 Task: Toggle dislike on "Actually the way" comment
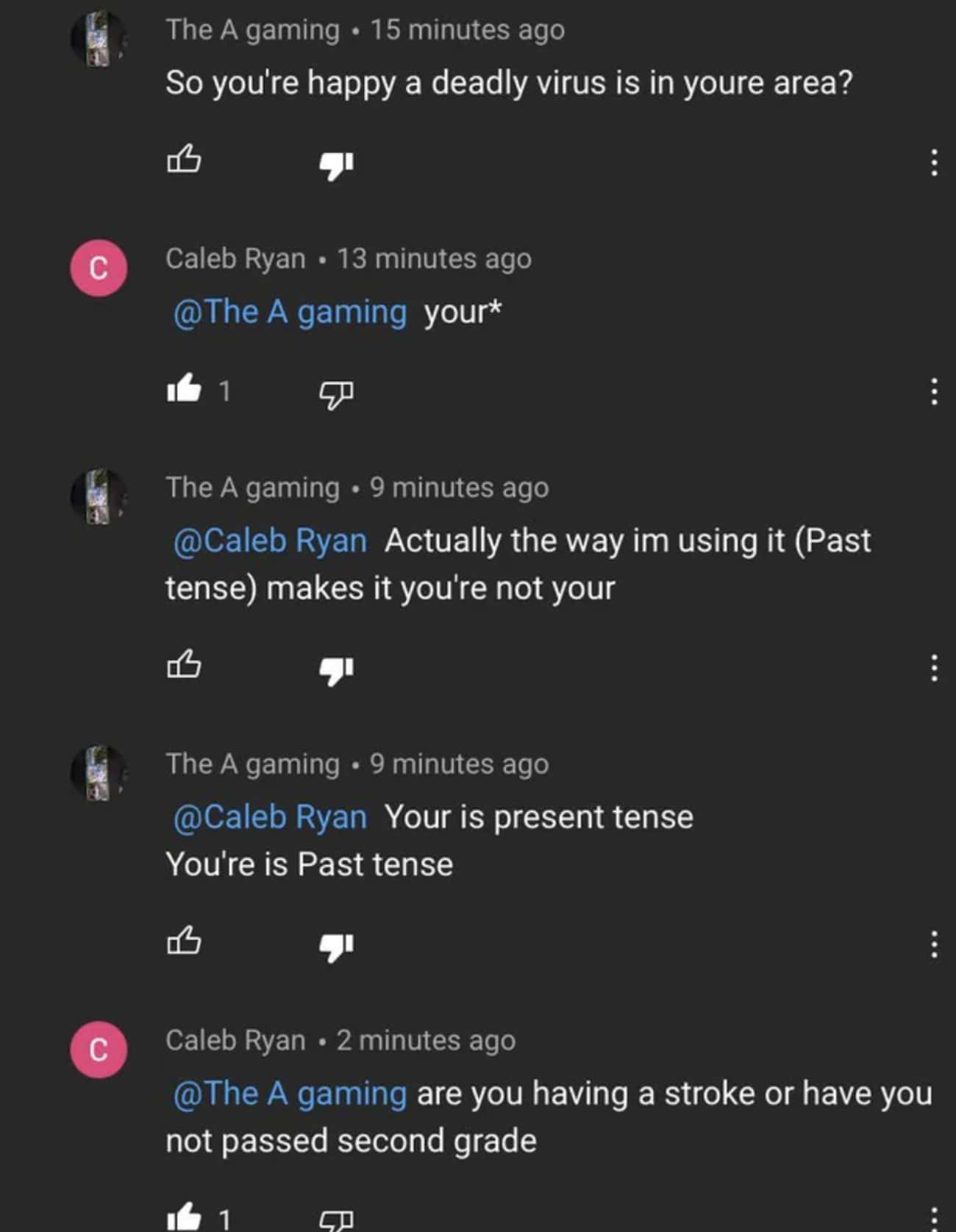coord(336,671)
